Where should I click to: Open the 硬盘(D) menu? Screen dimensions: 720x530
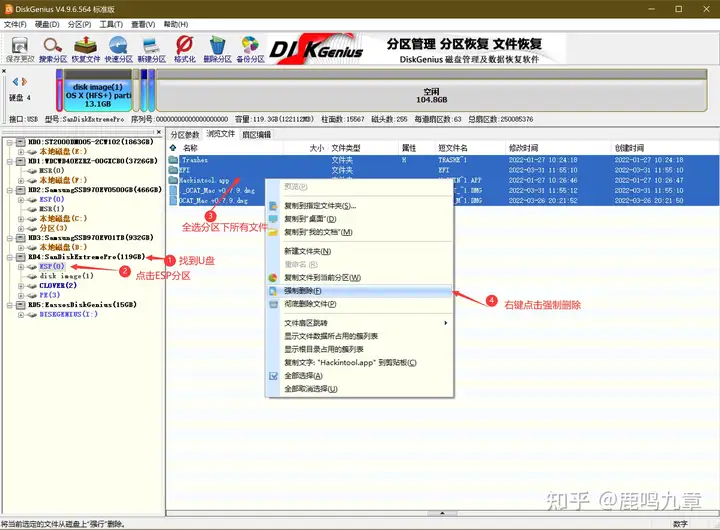(x=47, y=24)
